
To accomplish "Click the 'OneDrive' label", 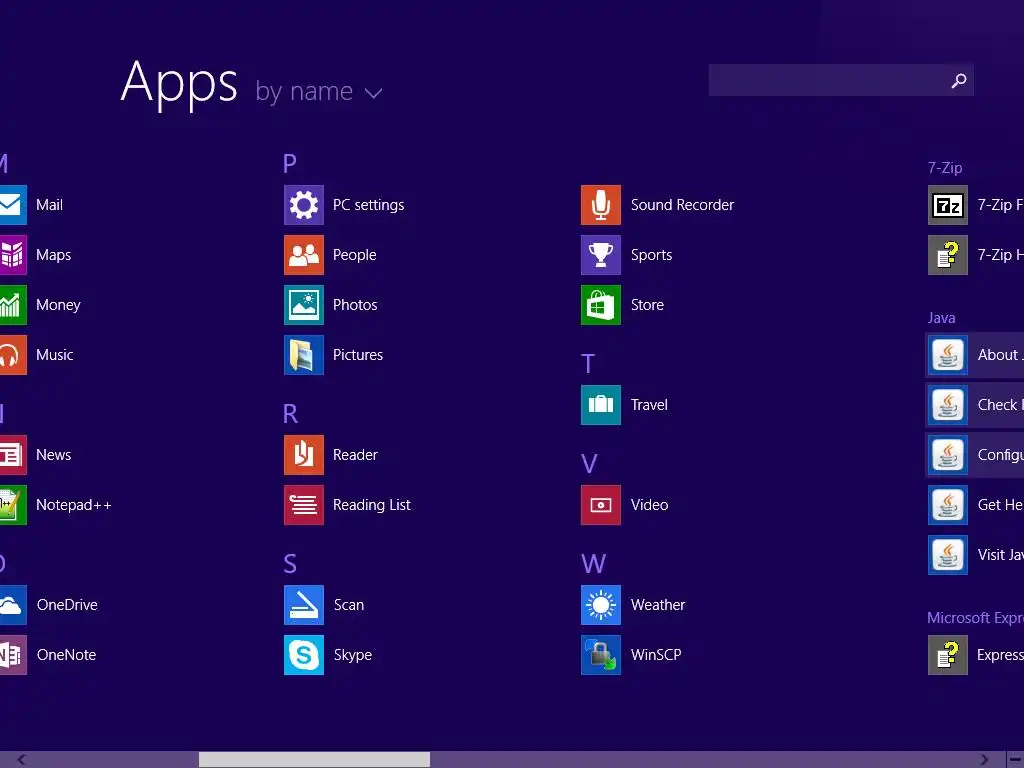I will click(67, 605).
